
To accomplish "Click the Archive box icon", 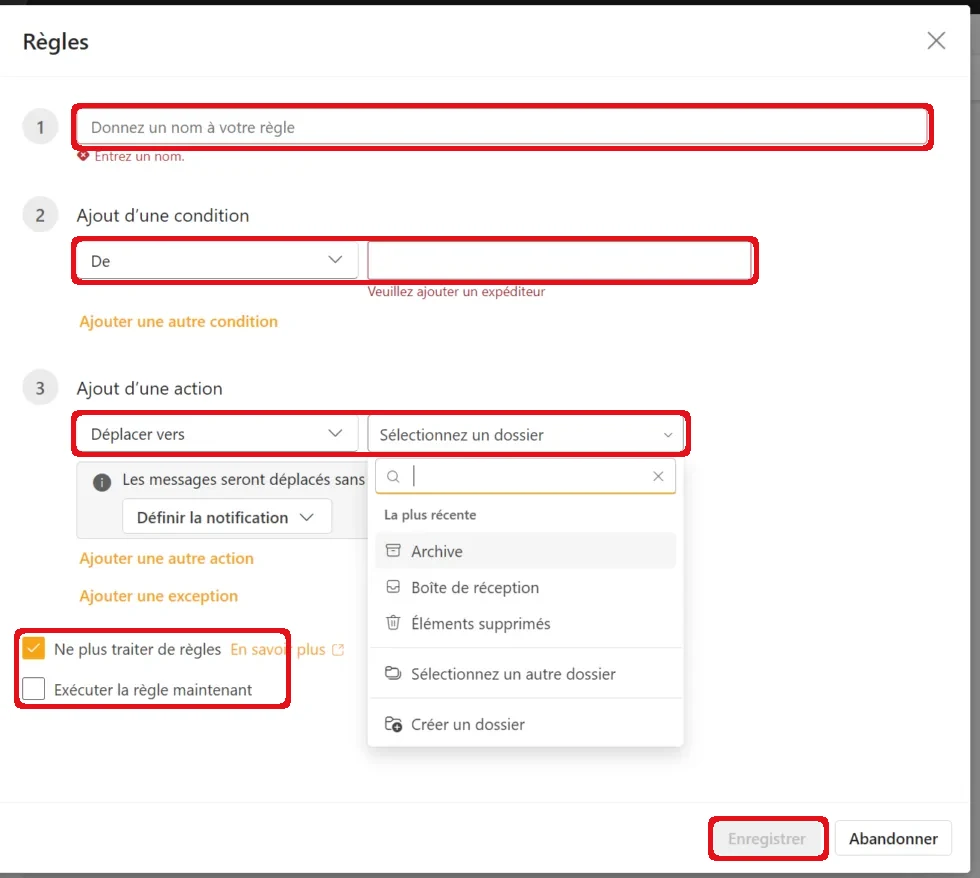I will (393, 551).
